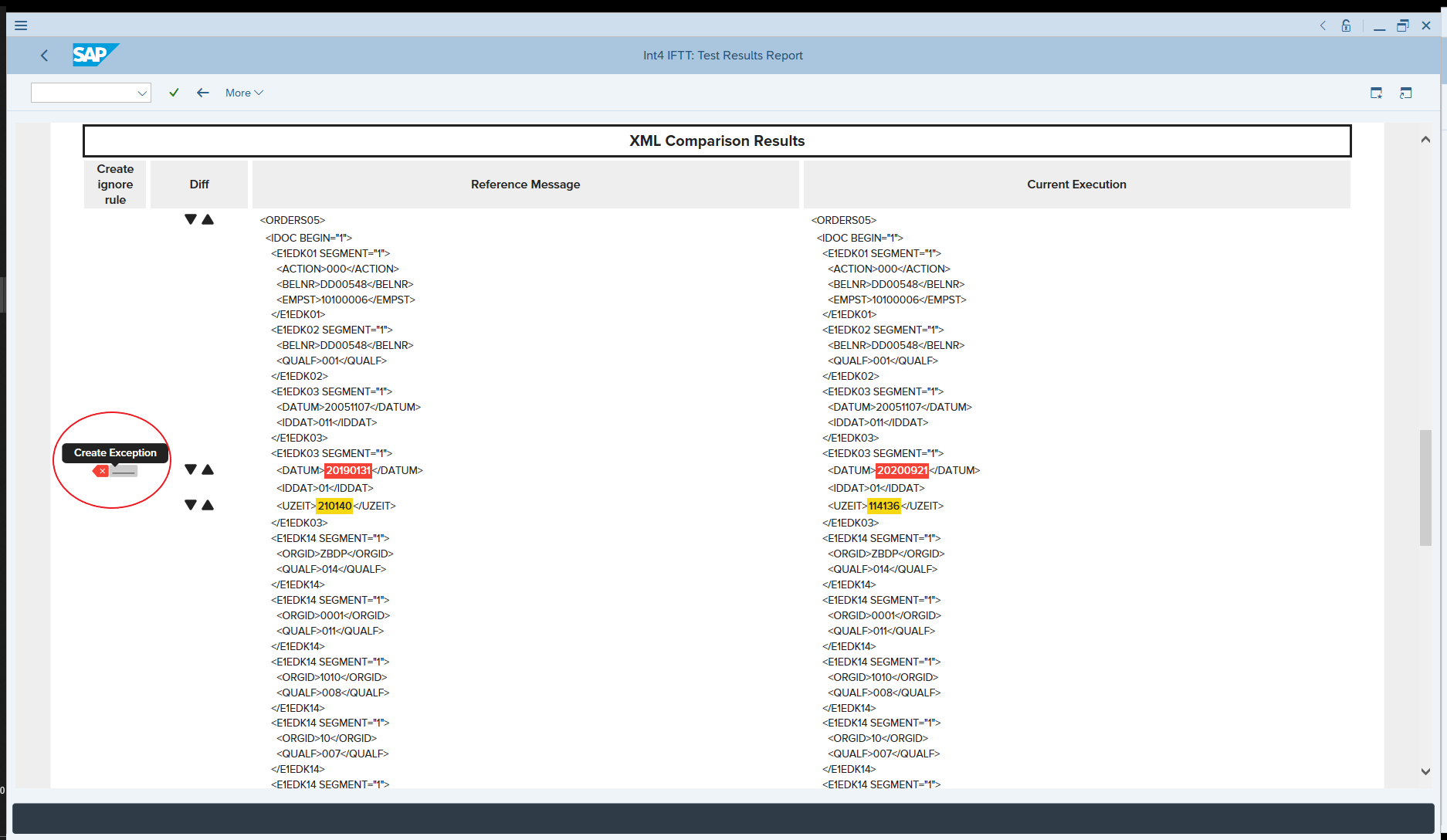Click the title bar left chevron
The width and height of the screenshot is (1447, 840).
(1323, 25)
